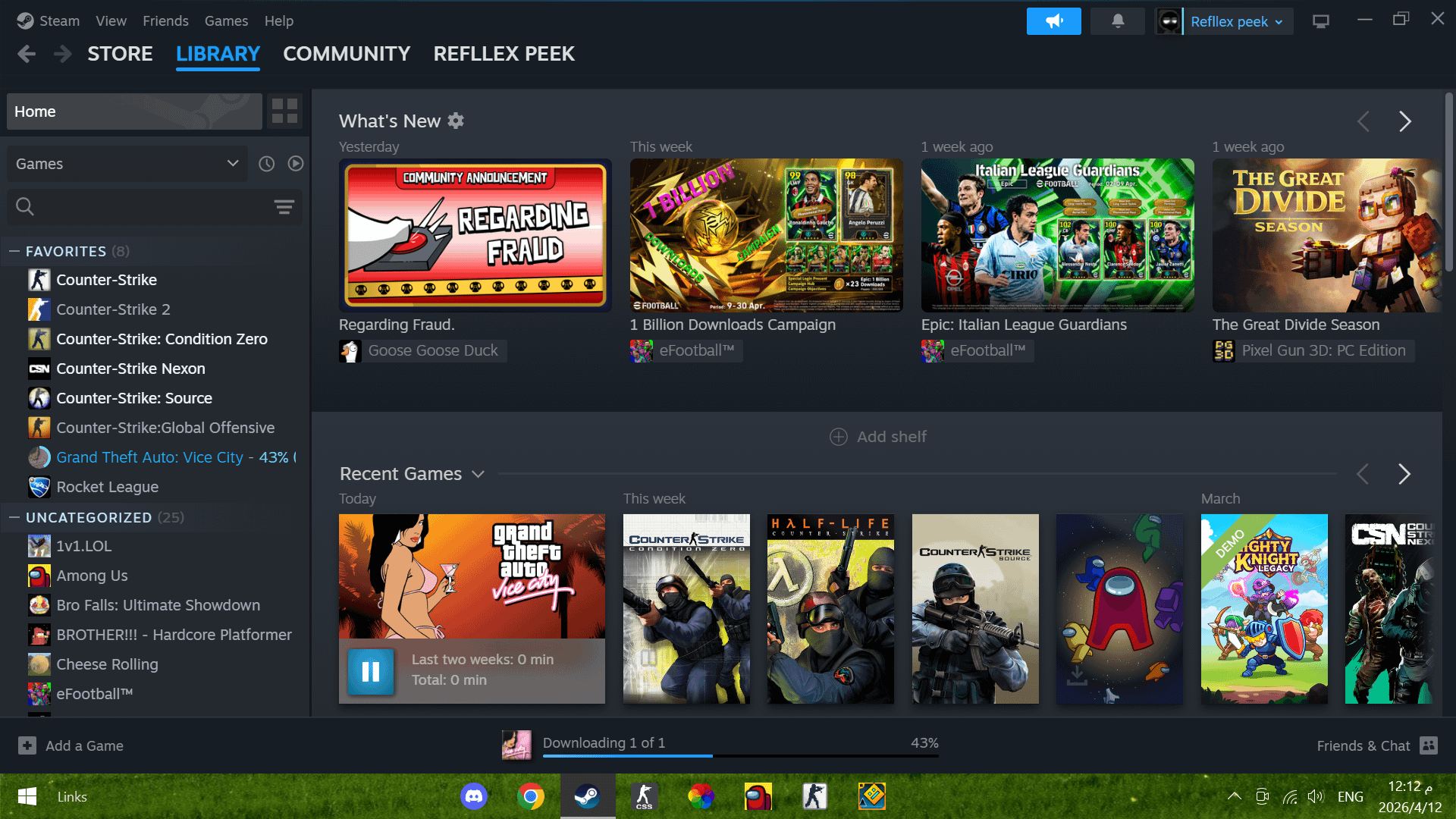
Task: Pause the Vice City download
Action: pyautogui.click(x=371, y=671)
